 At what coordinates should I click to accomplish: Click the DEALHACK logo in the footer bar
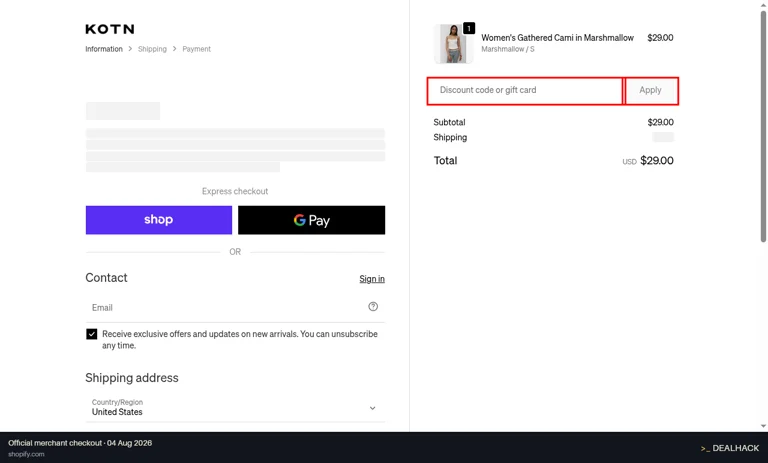[x=729, y=448]
